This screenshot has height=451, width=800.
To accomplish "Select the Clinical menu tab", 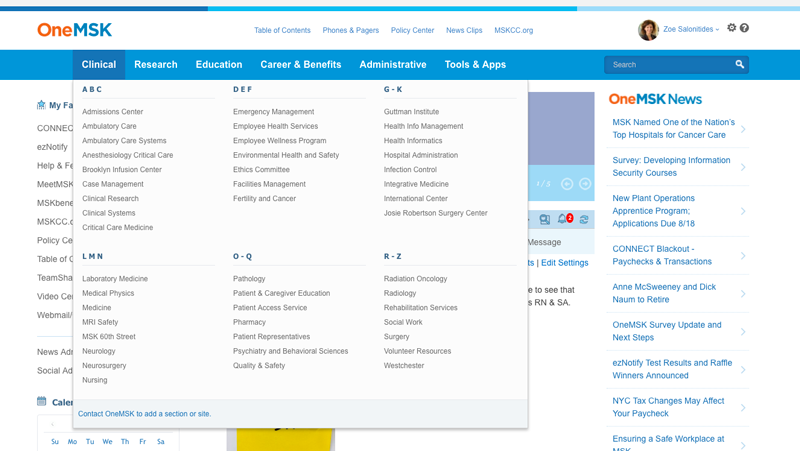I will 98,65.
